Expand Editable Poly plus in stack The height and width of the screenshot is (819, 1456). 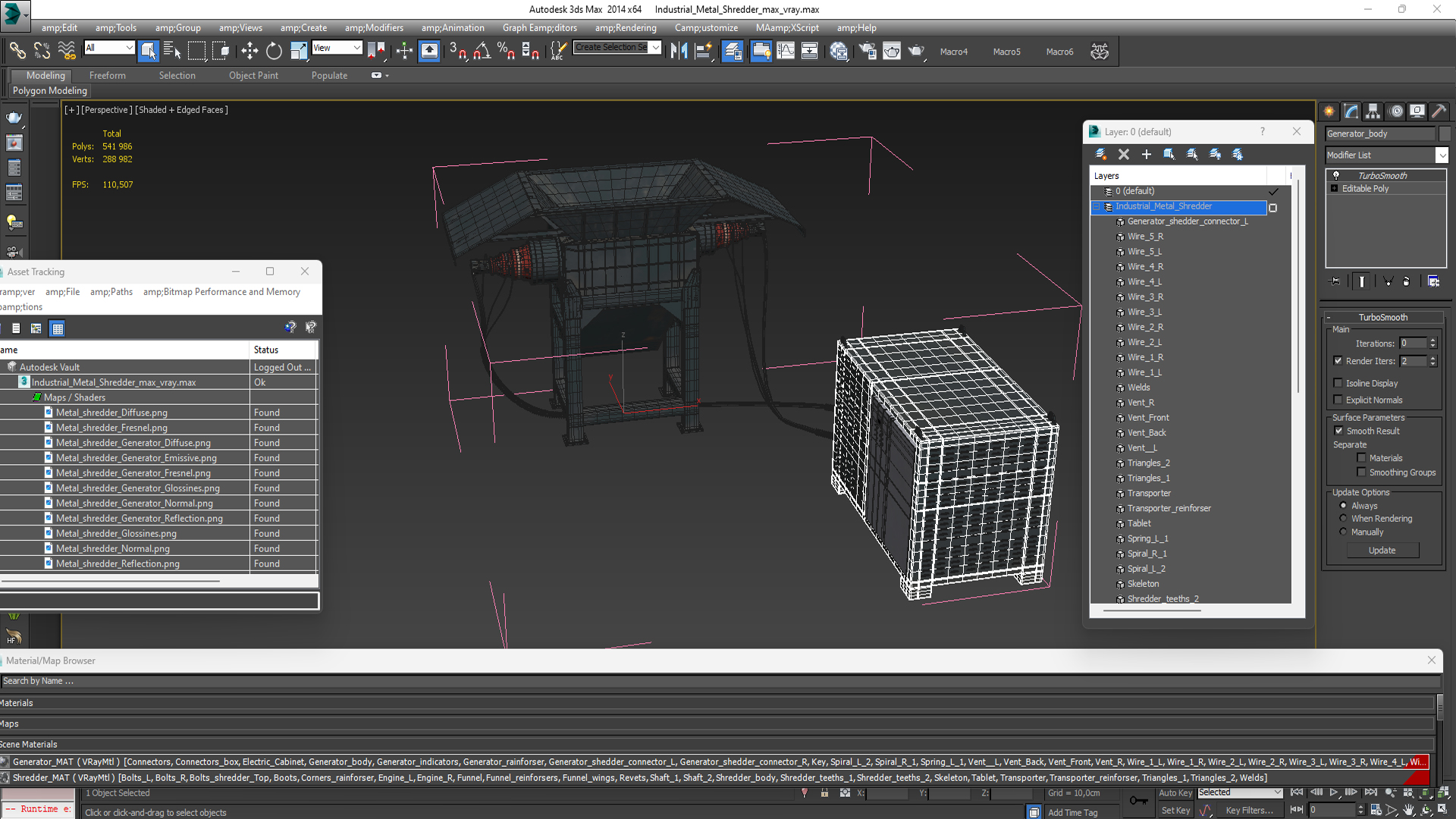[1334, 188]
